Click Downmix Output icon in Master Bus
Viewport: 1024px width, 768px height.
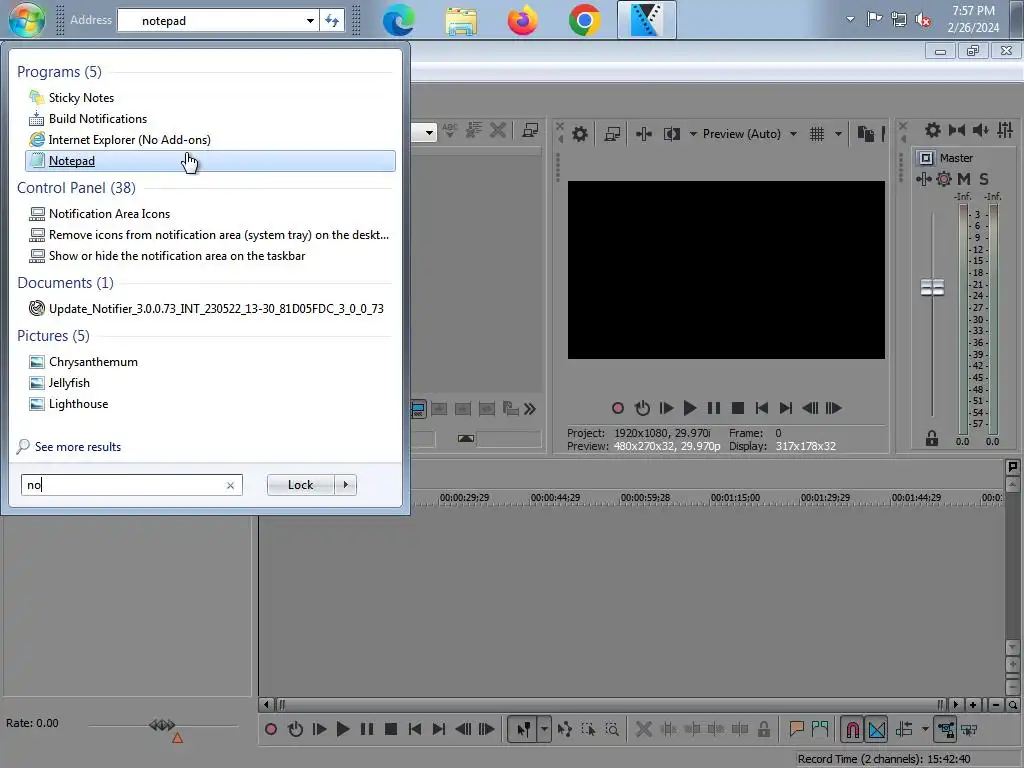(957, 131)
